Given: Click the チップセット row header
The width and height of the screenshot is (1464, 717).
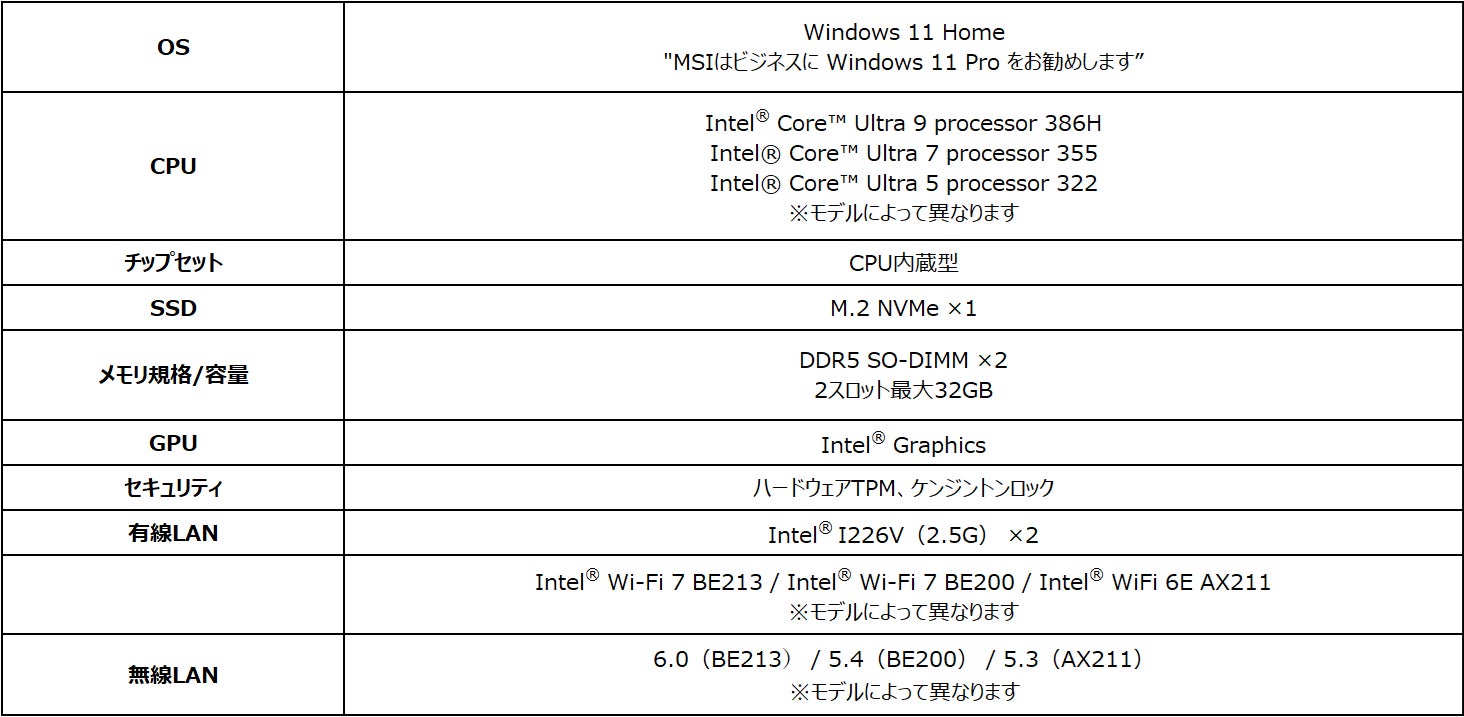Looking at the screenshot, I should [173, 263].
